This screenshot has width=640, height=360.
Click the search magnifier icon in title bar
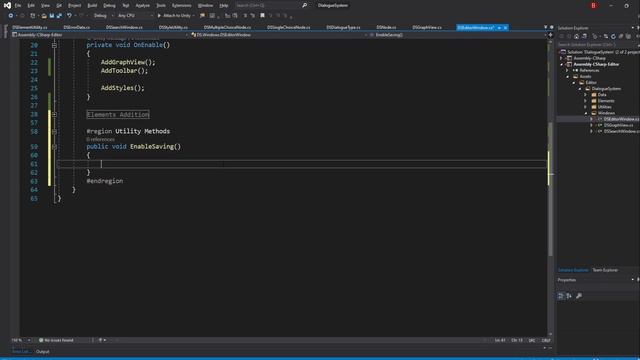(x=304, y=5)
